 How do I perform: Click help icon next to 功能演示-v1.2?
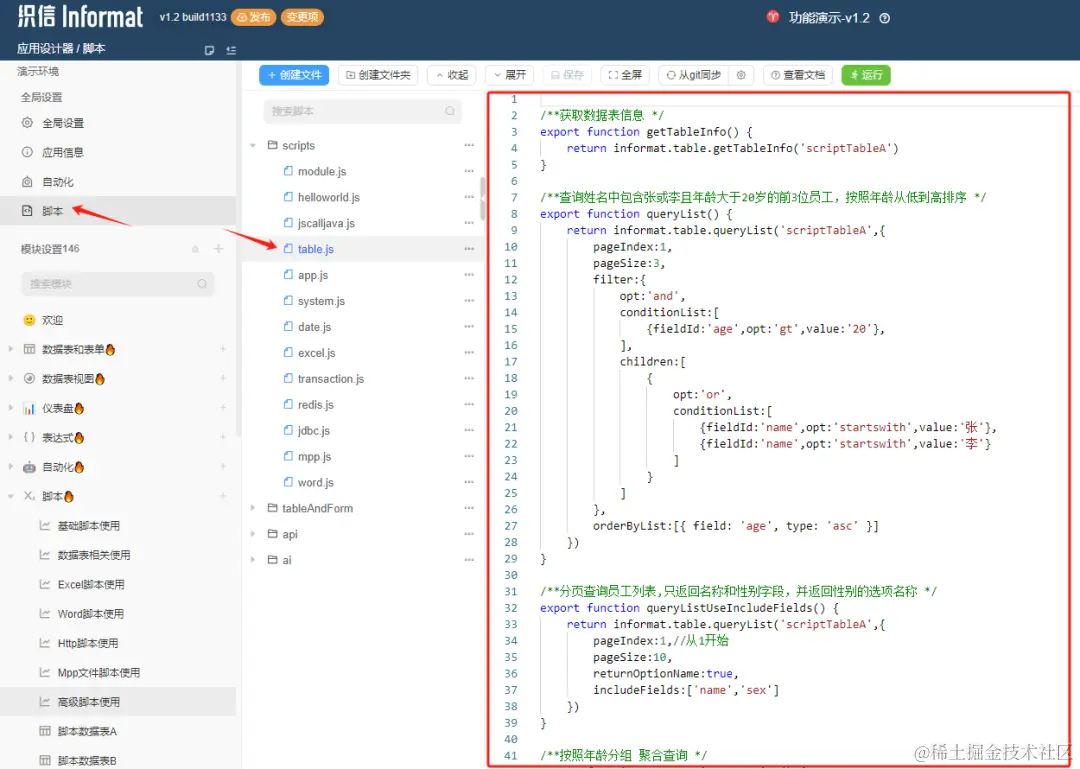(x=885, y=19)
